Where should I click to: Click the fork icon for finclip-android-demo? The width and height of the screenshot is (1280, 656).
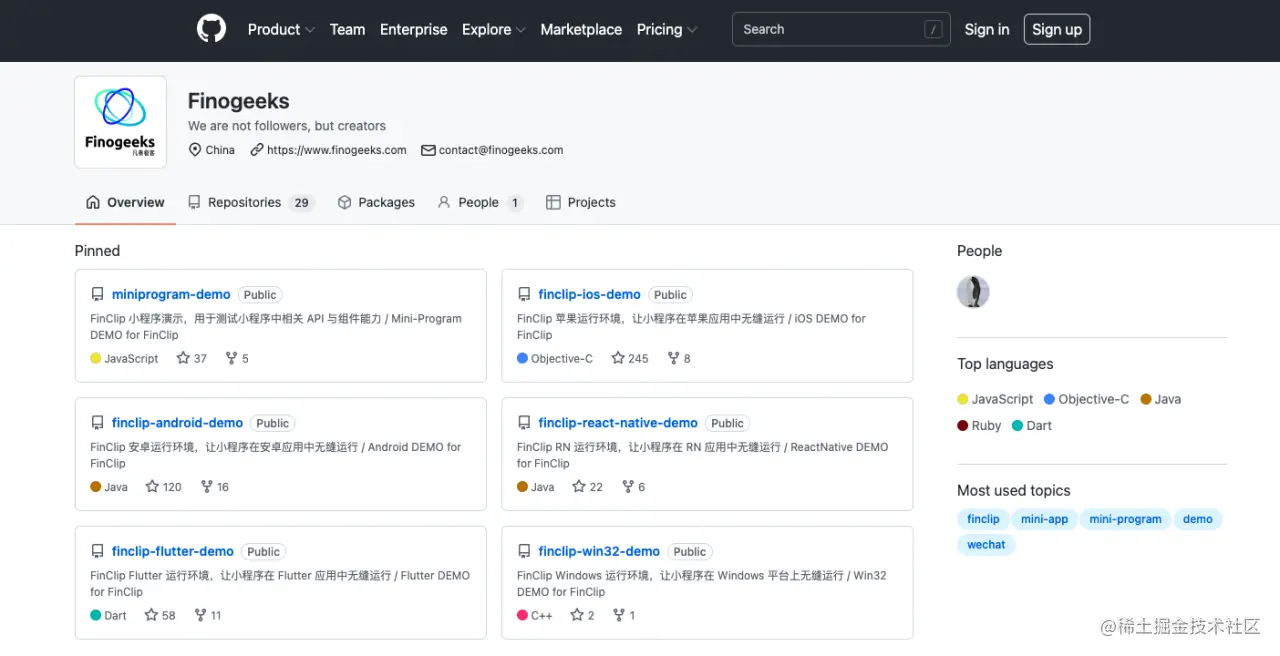[x=207, y=487]
